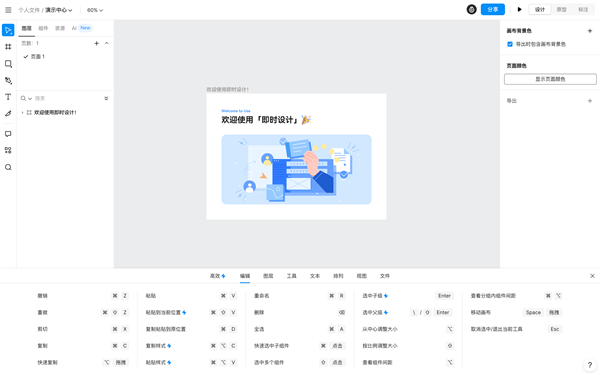600x375 pixels.
Task: Open the plugins/components grid tool
Action: click(8, 150)
